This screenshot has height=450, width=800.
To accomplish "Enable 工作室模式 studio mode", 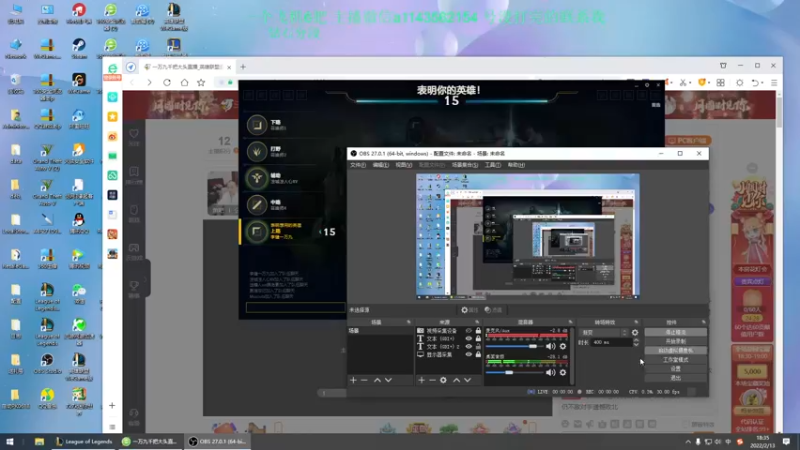I will 676,360.
